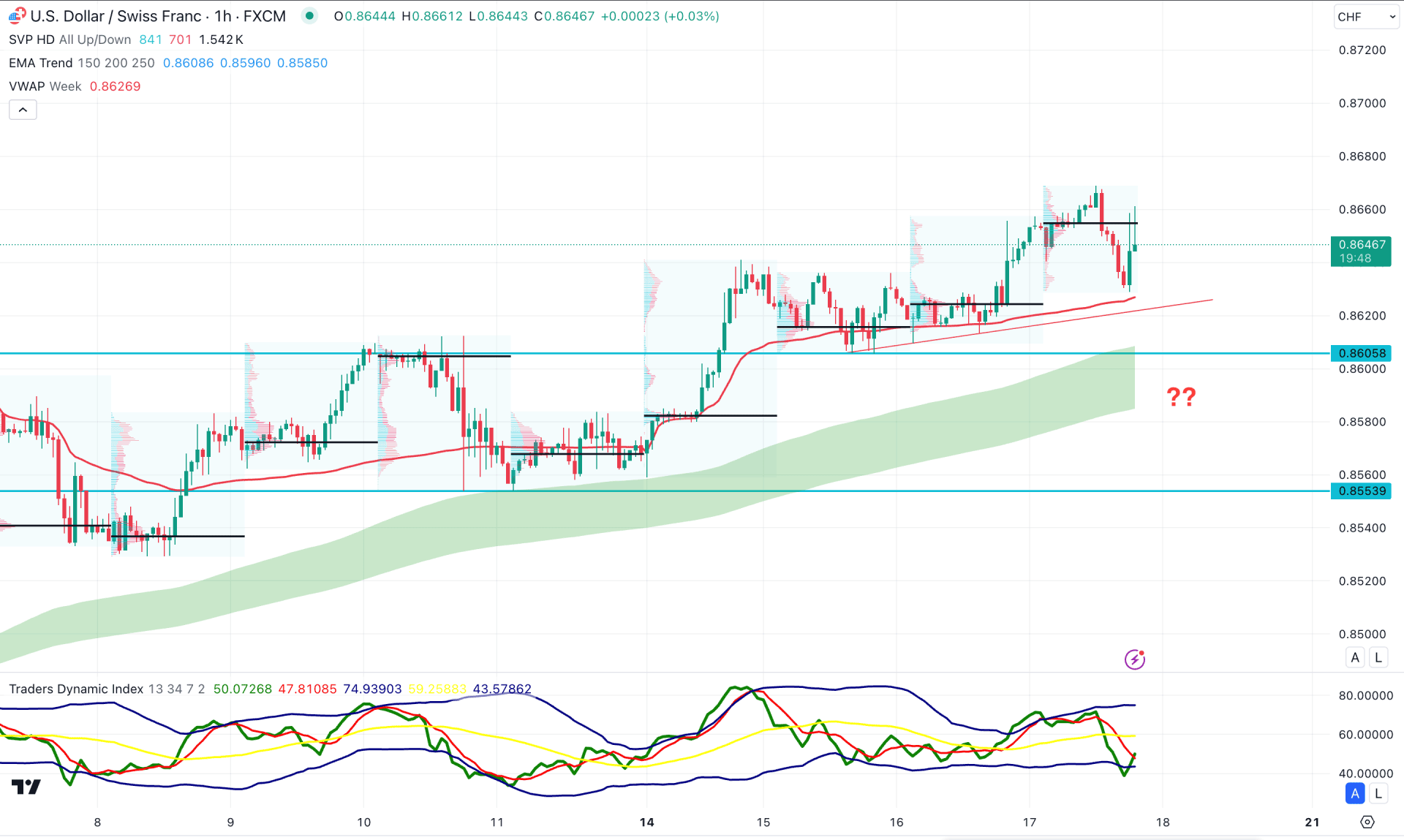Select the SVP HD indicator label

click(x=31, y=39)
